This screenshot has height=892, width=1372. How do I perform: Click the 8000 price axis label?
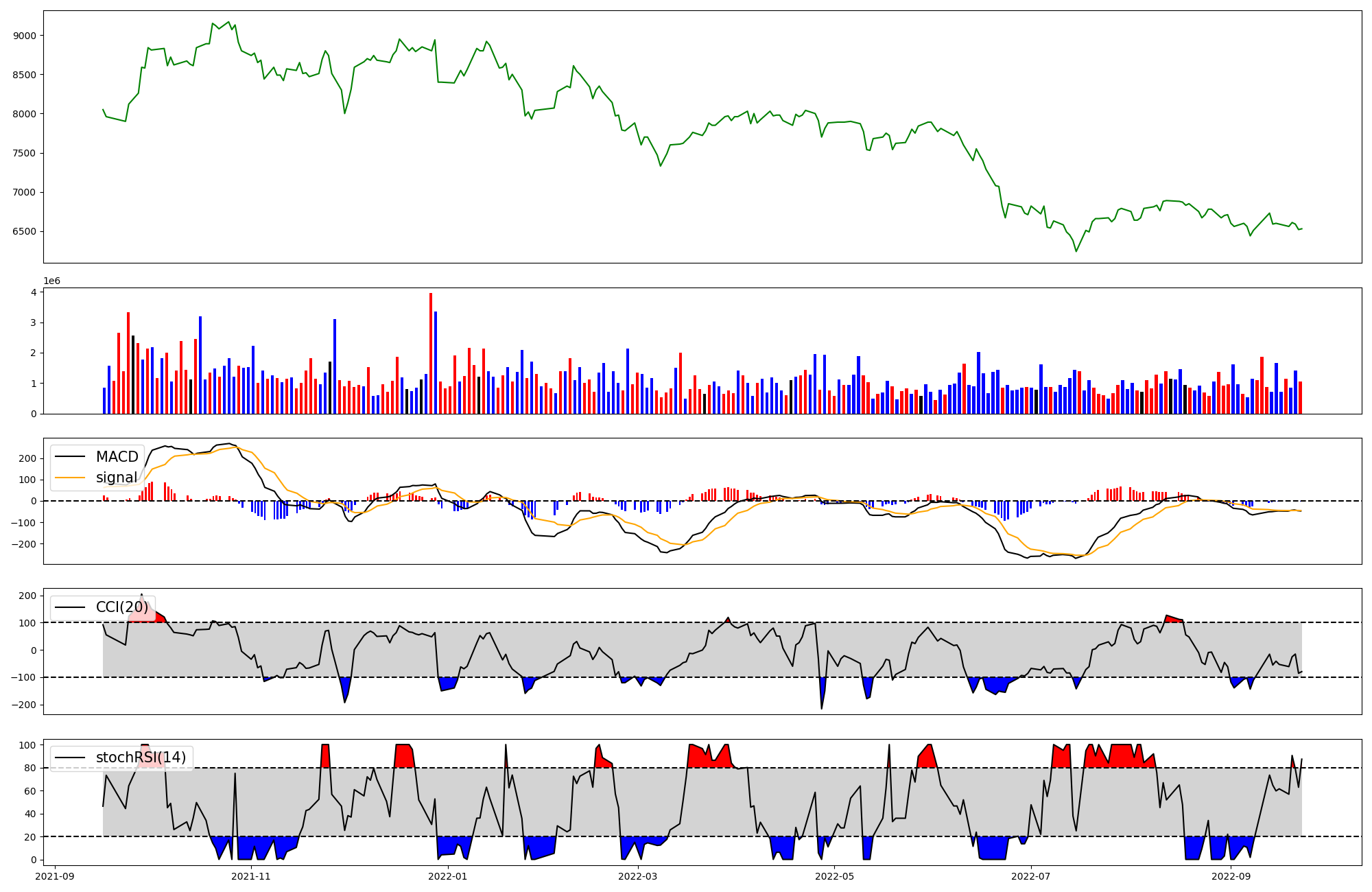[x=25, y=114]
